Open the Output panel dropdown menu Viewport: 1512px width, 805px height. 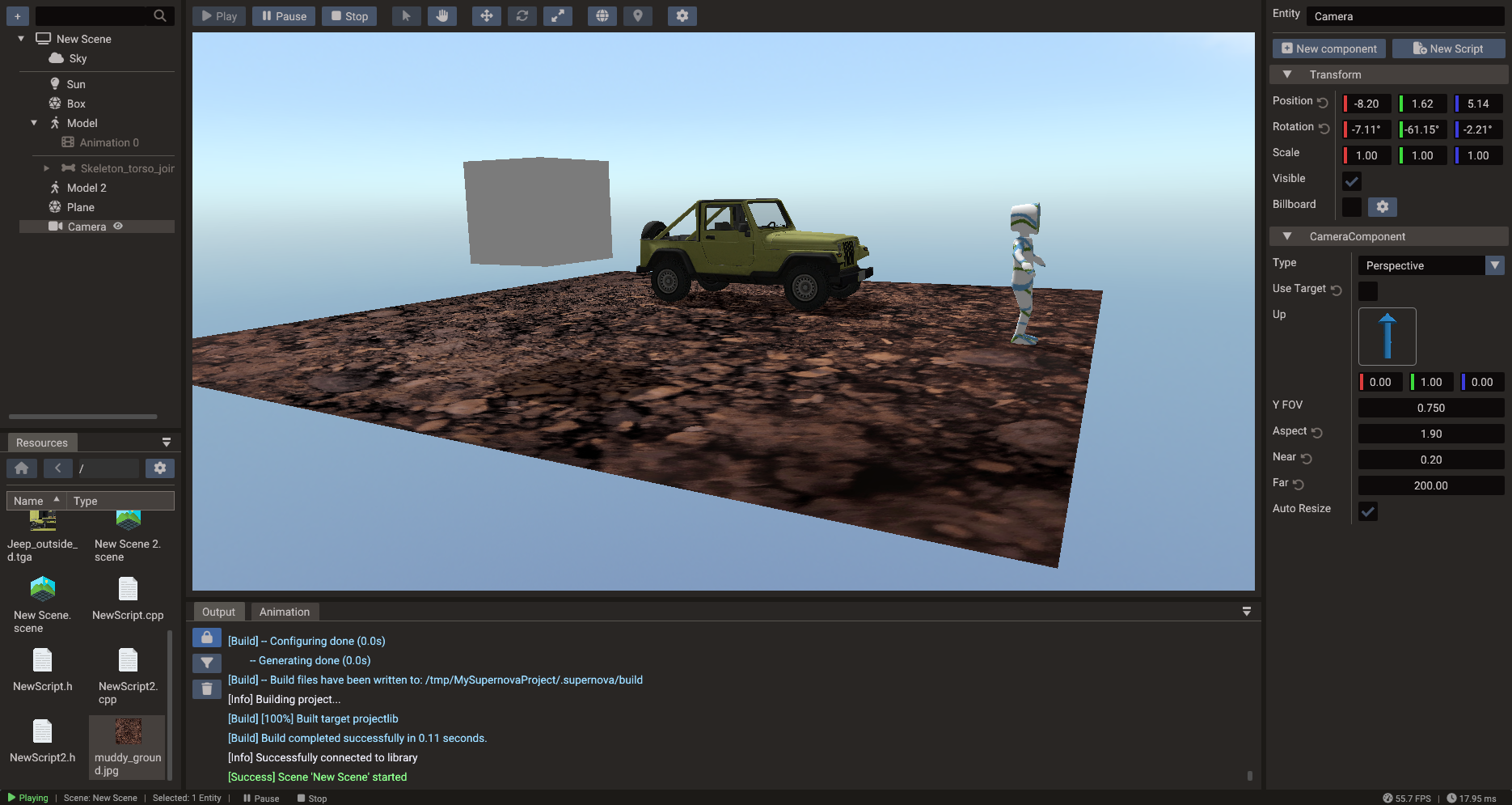click(x=1247, y=612)
